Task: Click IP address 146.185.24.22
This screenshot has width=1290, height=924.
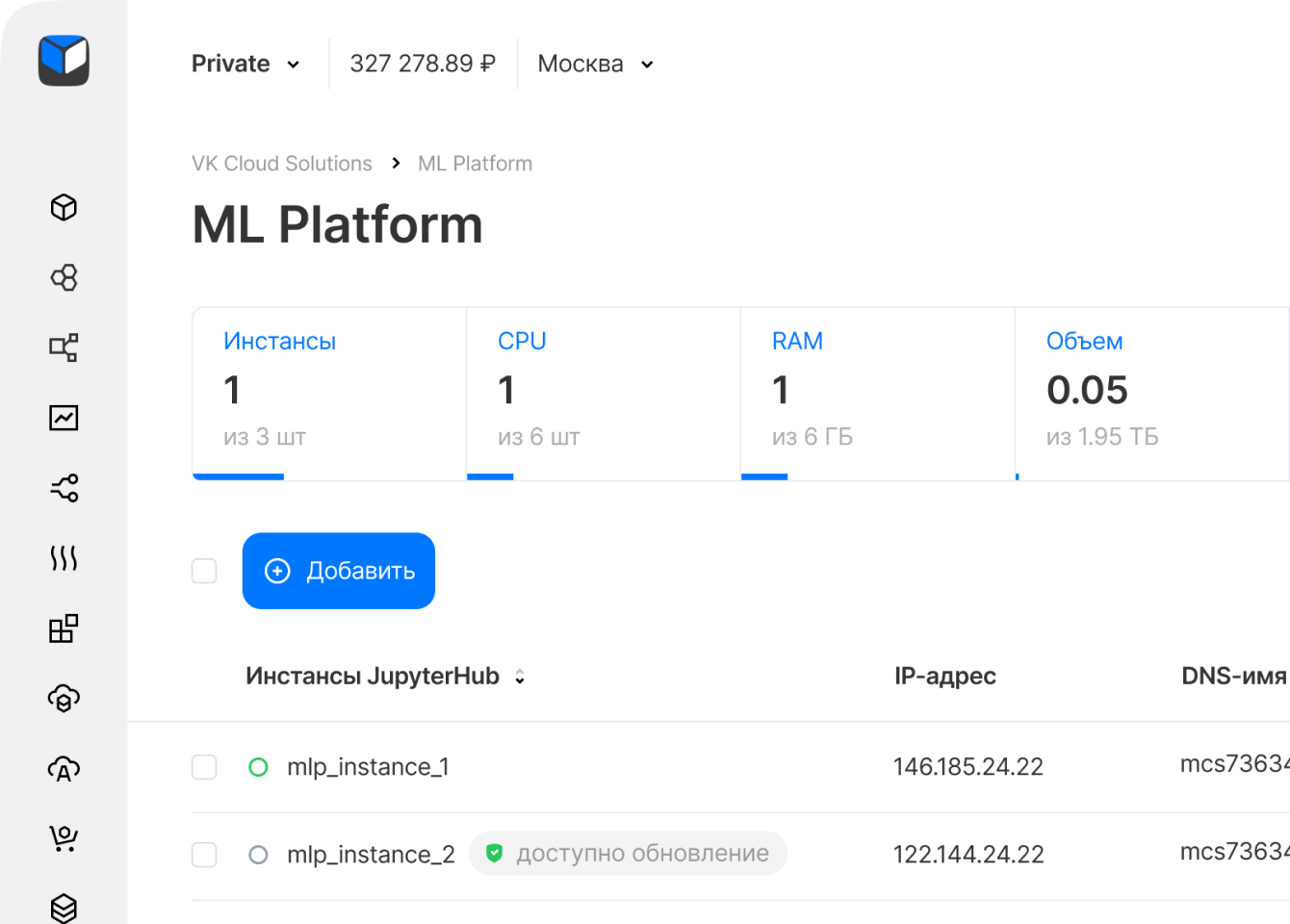Action: 968,767
